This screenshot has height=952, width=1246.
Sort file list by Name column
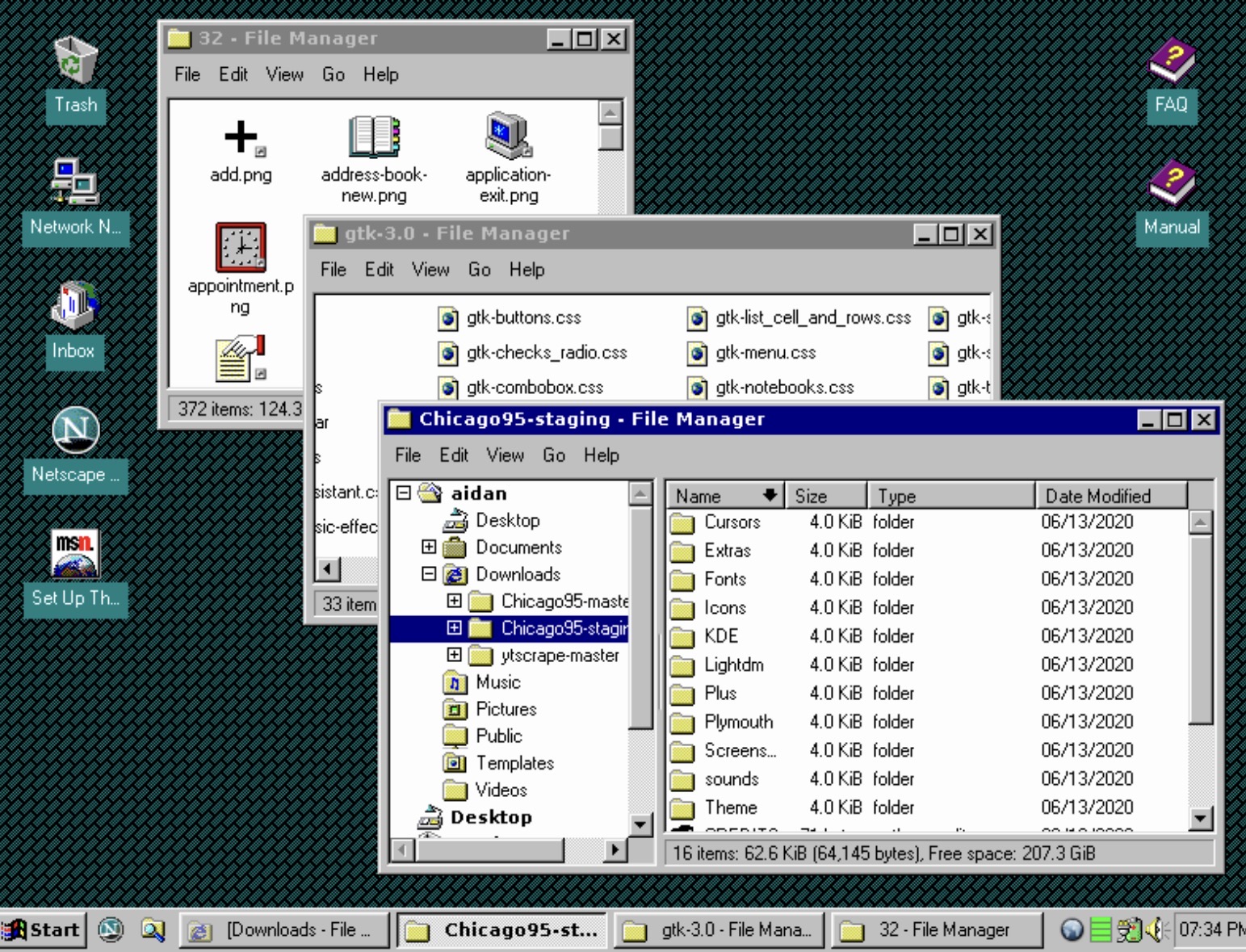726,496
